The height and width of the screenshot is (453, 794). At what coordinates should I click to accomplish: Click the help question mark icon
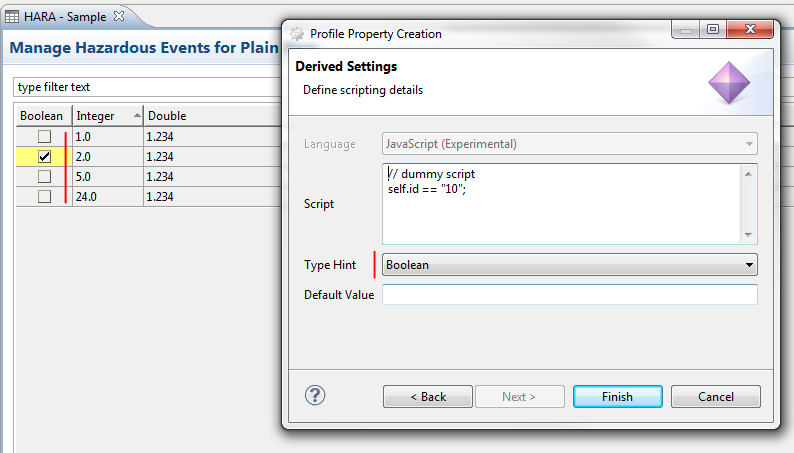tap(315, 395)
